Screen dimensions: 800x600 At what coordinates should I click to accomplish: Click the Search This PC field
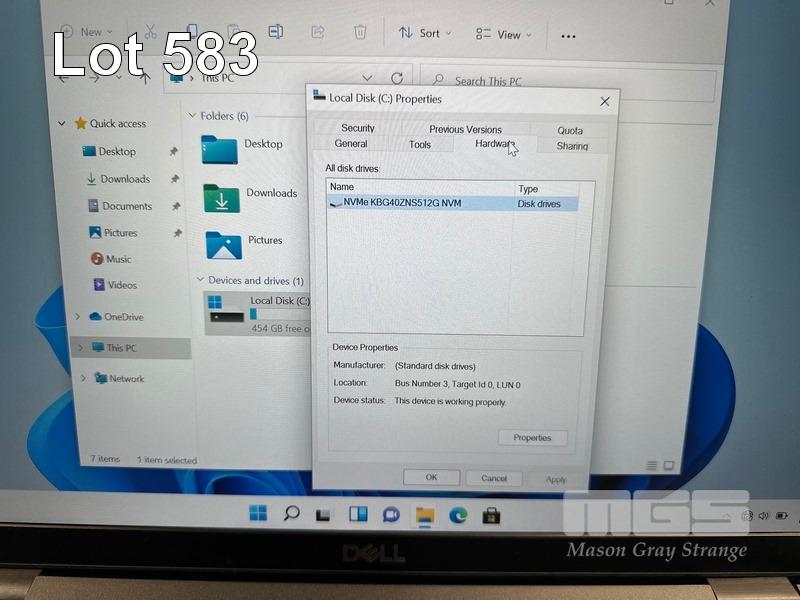500,81
